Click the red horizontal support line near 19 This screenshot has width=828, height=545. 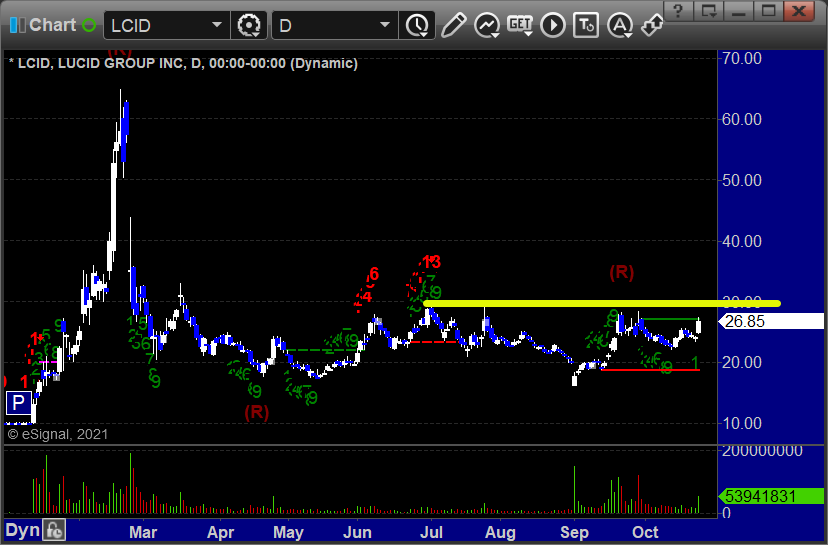click(651, 370)
